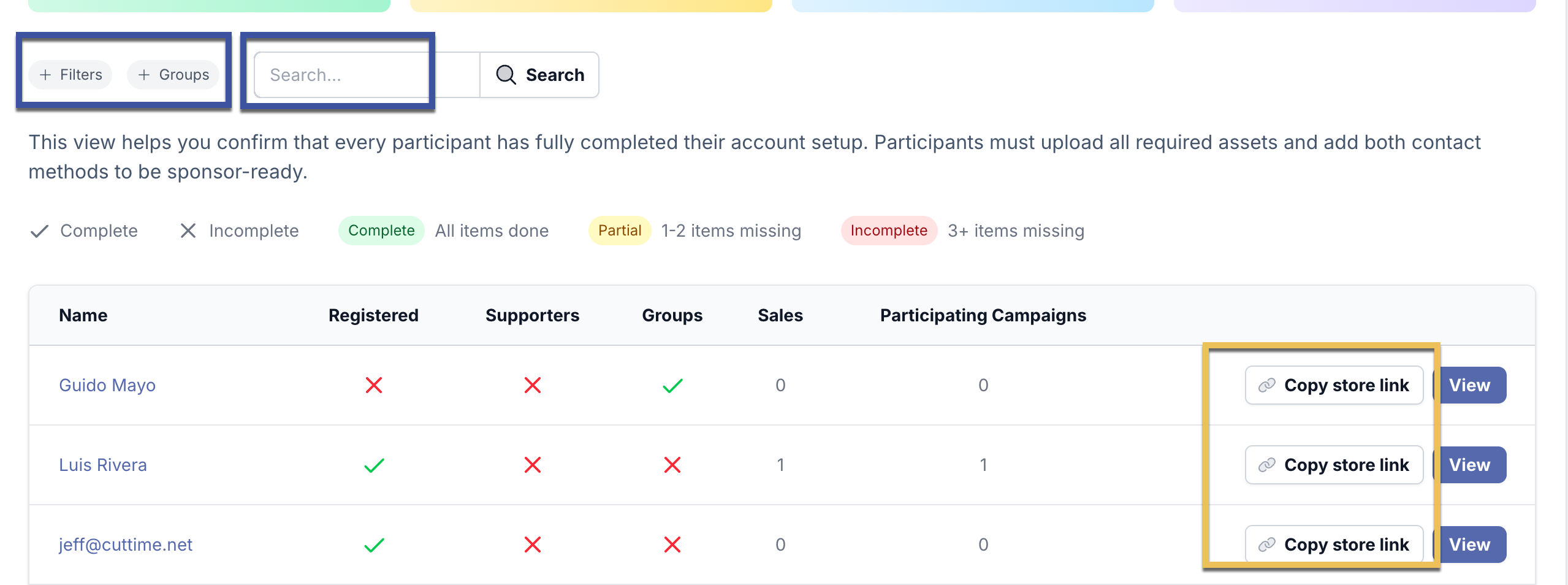Click link icon in jeff@cuttime.net's row
The height and width of the screenshot is (585, 1568).
(1266, 545)
